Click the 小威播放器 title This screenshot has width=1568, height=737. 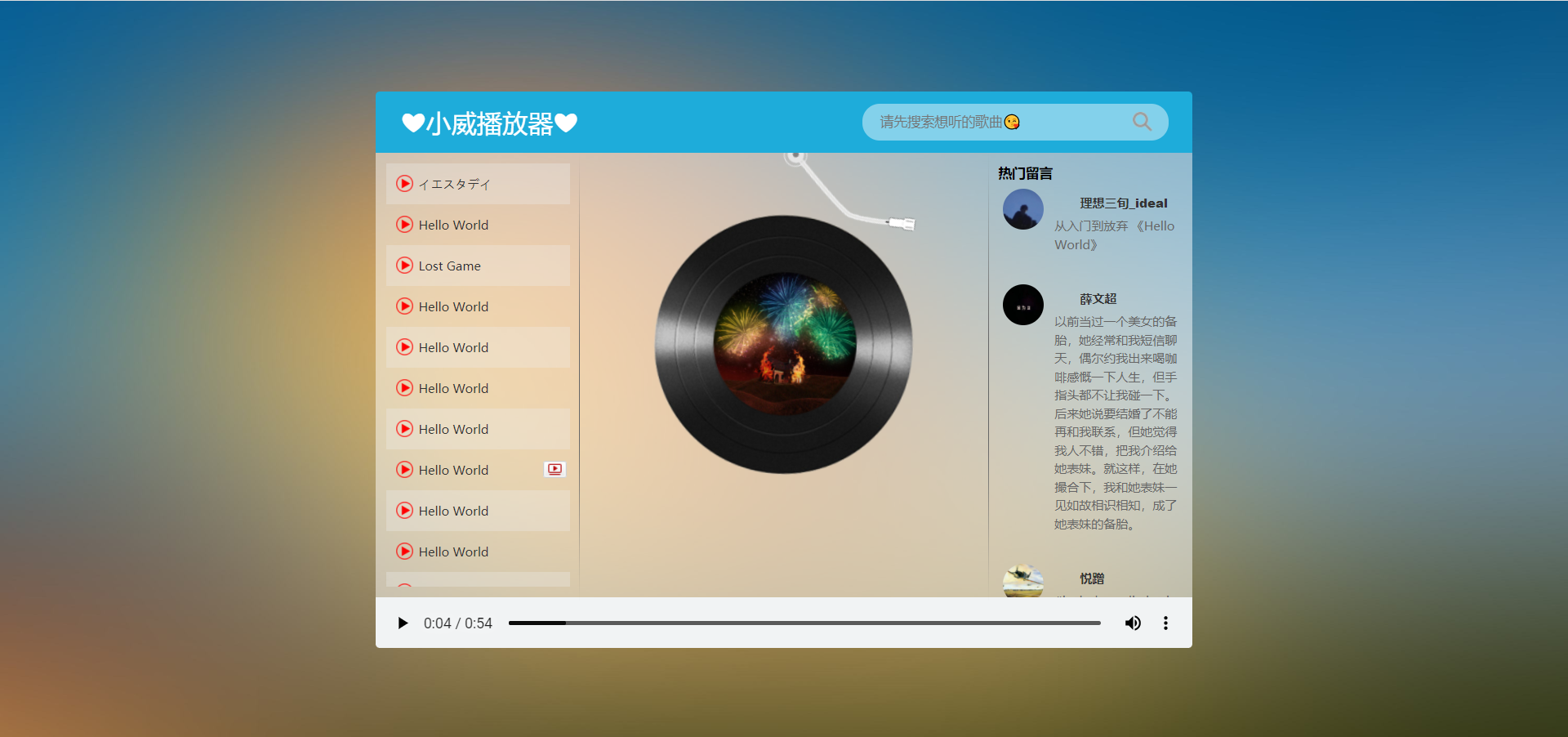(x=489, y=123)
